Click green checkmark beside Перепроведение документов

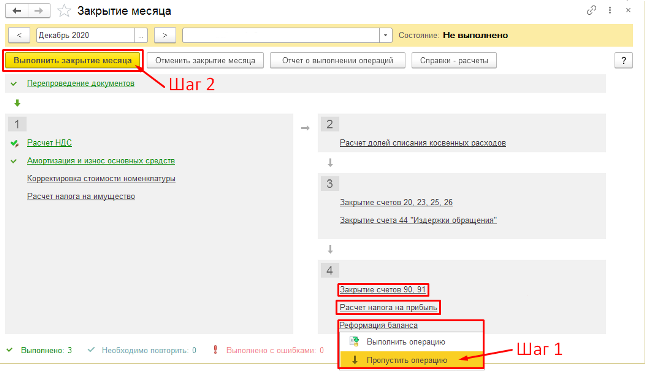(14, 83)
